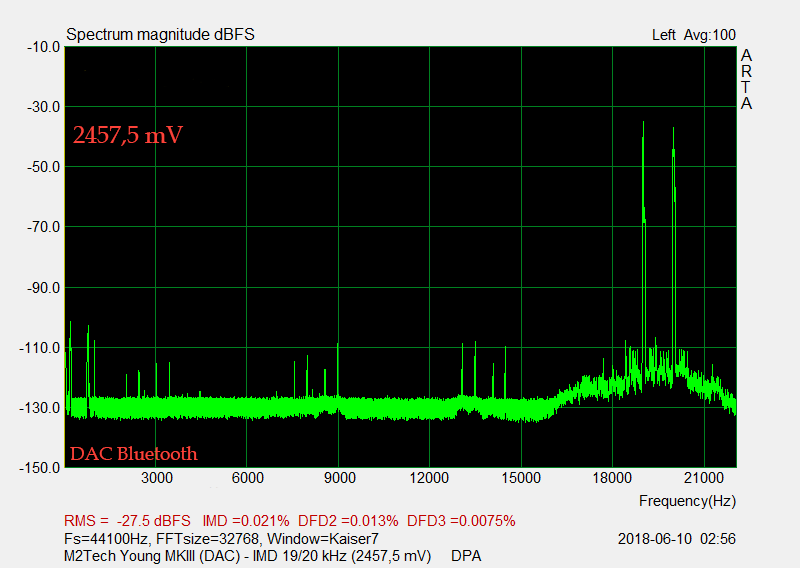Click the spur peak at 9000 Hz
The width and height of the screenshot is (800, 568).
338,370
